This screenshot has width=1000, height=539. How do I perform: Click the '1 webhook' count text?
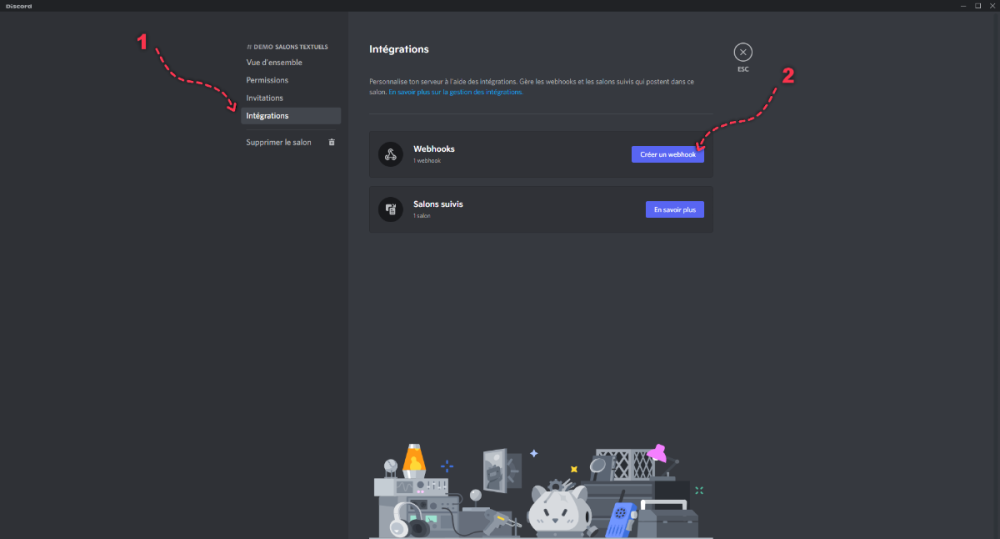[427, 160]
